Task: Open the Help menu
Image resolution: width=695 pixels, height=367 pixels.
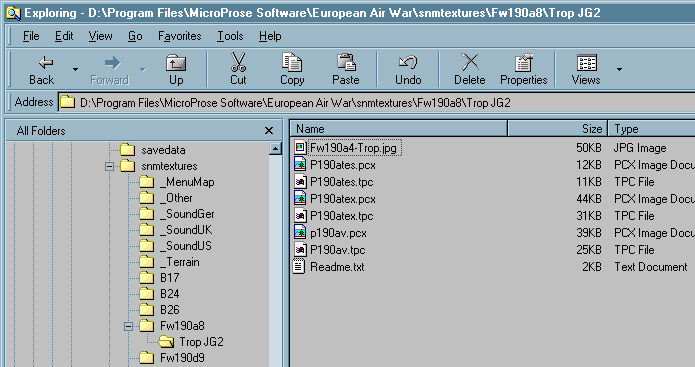Action: [270, 36]
